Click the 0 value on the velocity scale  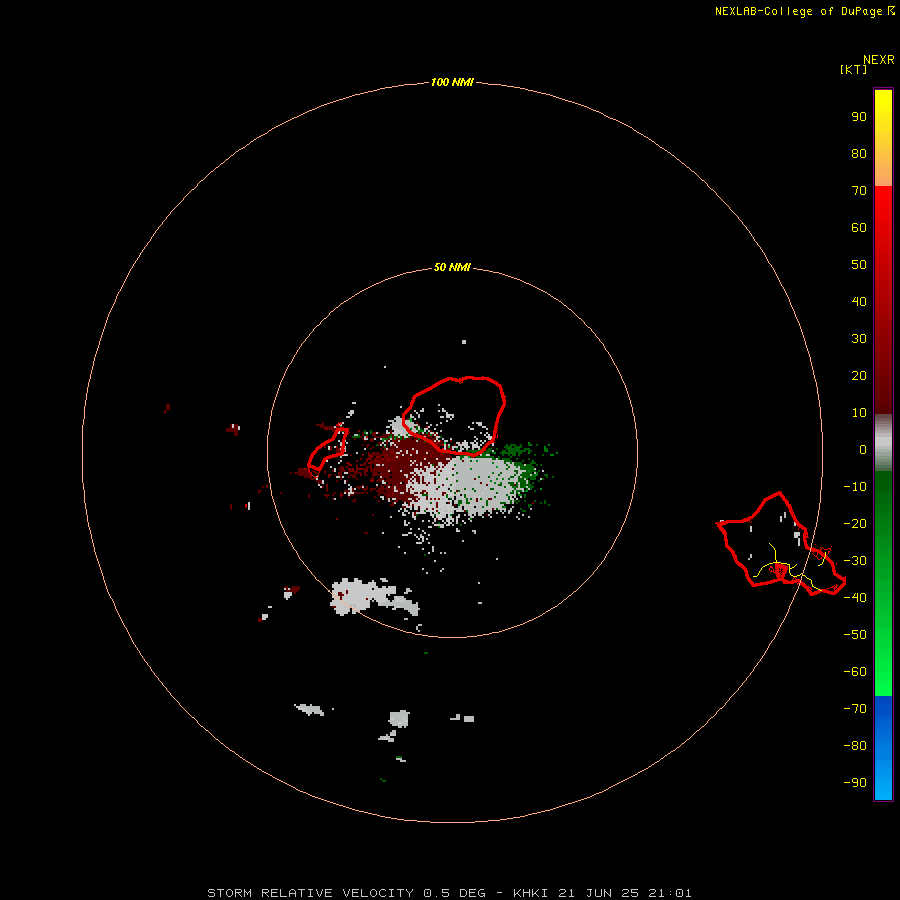tap(863, 450)
